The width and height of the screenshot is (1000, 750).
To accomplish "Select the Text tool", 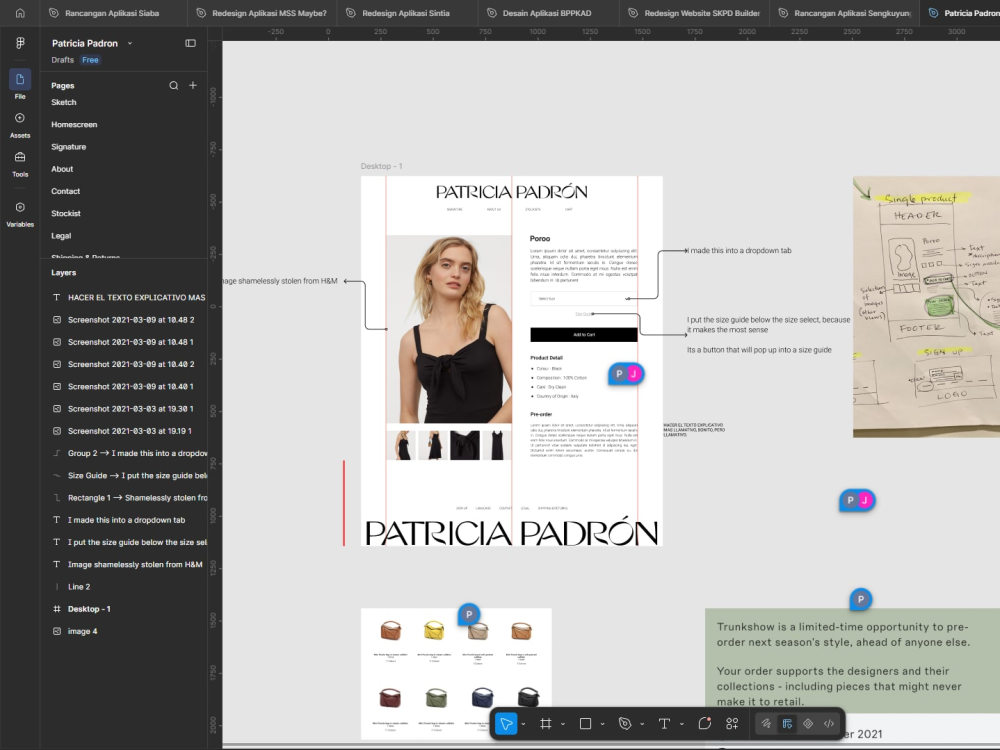I will [x=664, y=723].
